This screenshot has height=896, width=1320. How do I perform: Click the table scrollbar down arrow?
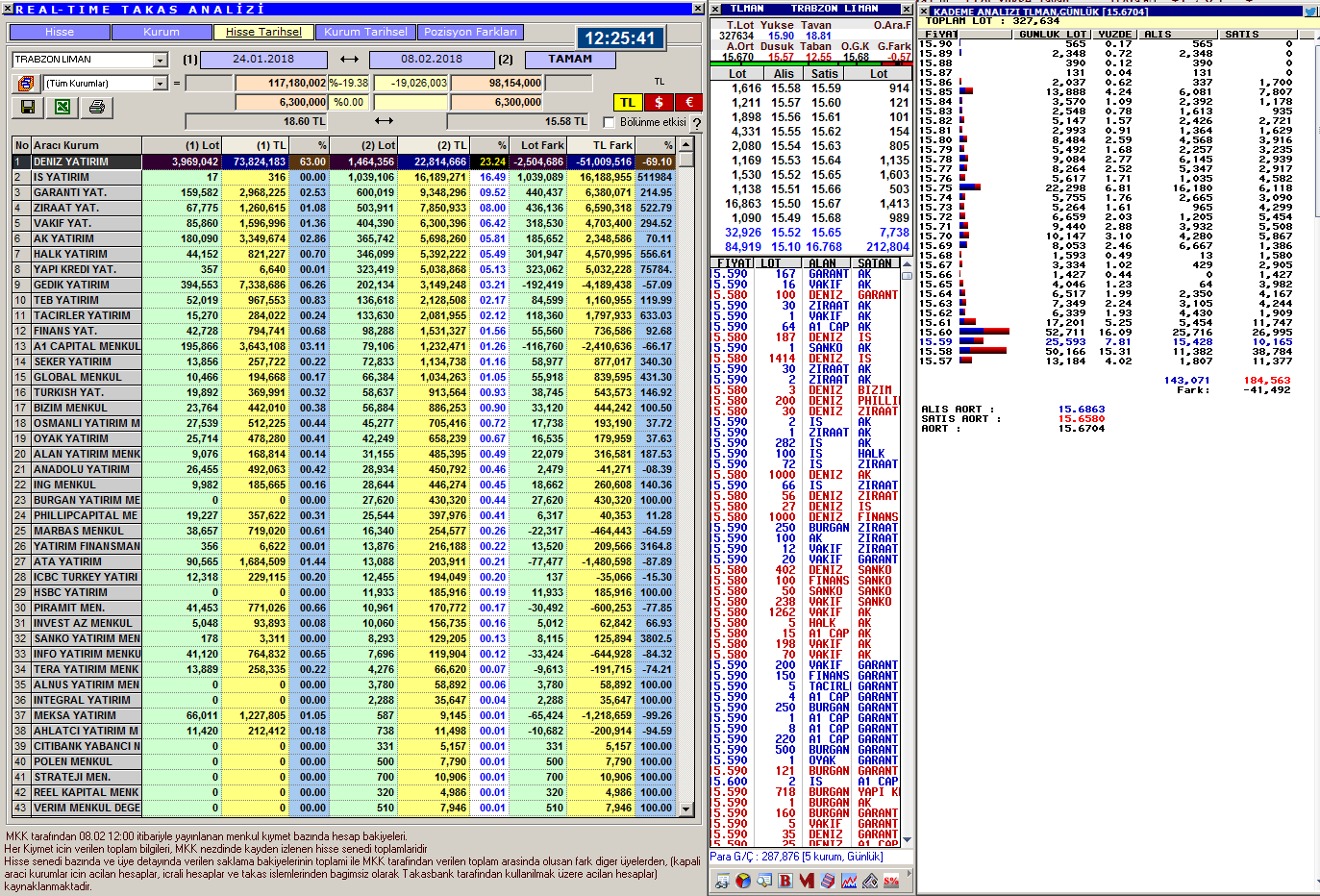[x=686, y=809]
